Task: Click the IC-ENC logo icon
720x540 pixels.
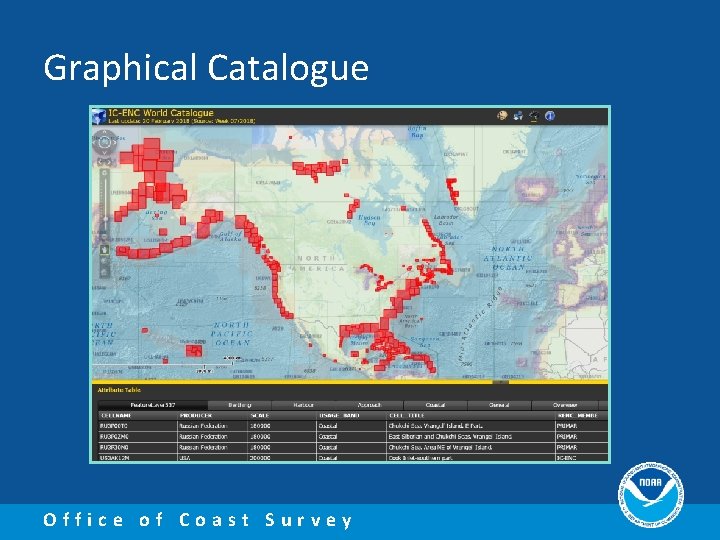Action: (99, 116)
